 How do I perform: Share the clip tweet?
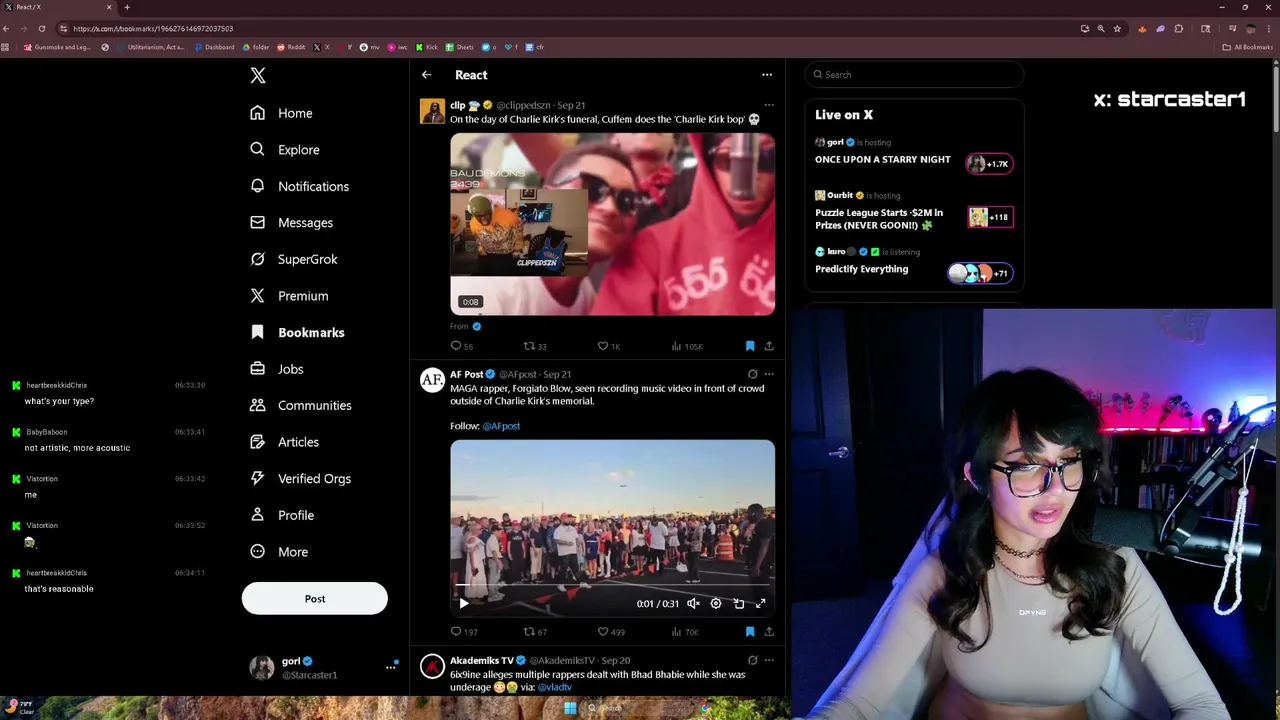point(769,346)
